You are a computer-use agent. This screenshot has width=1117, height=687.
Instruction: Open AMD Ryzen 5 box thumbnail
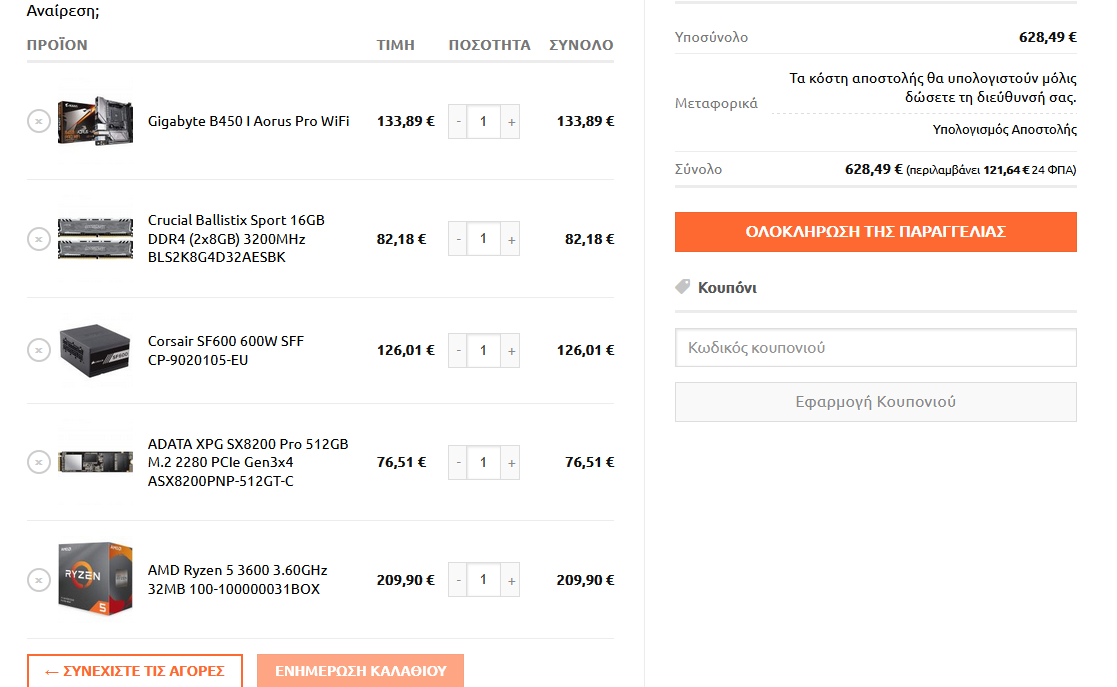click(x=95, y=579)
